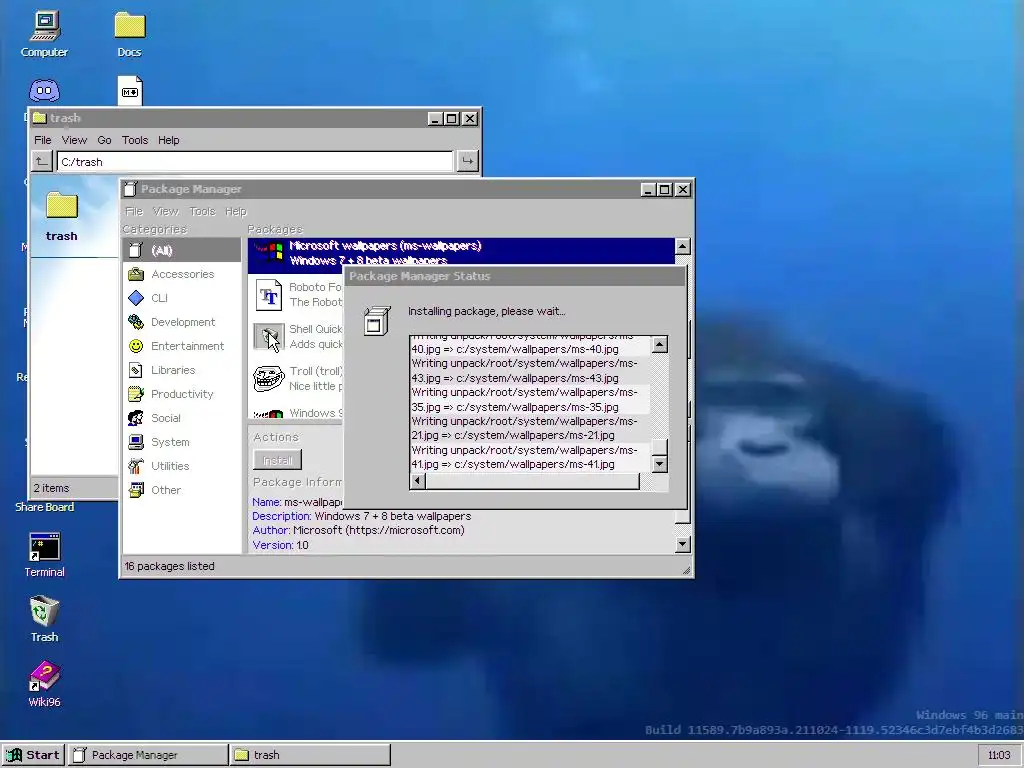1024x768 pixels.
Task: Select the trash folder icon in explorer
Action: 61,216
